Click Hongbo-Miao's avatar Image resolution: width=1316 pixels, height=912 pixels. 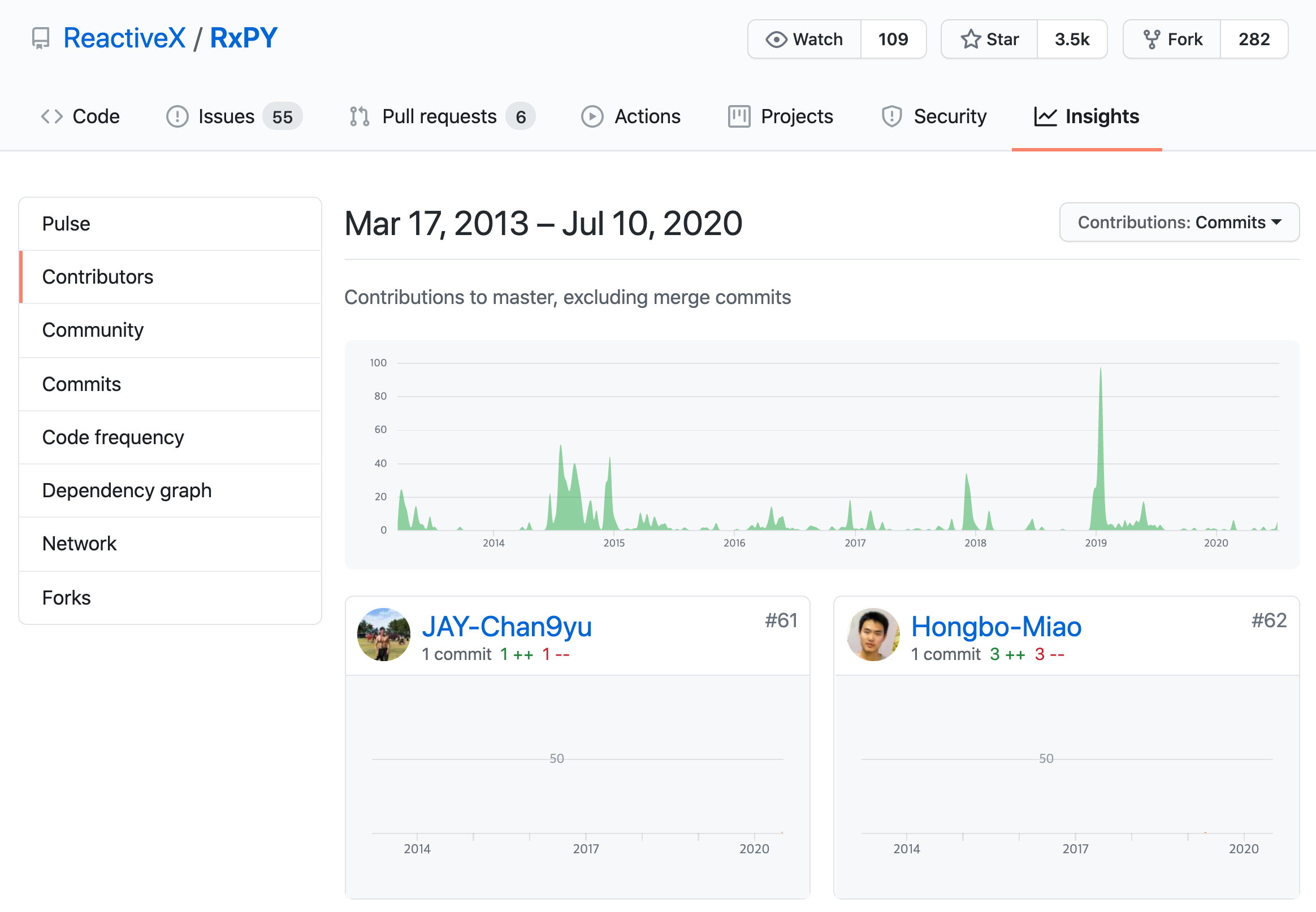(873, 635)
